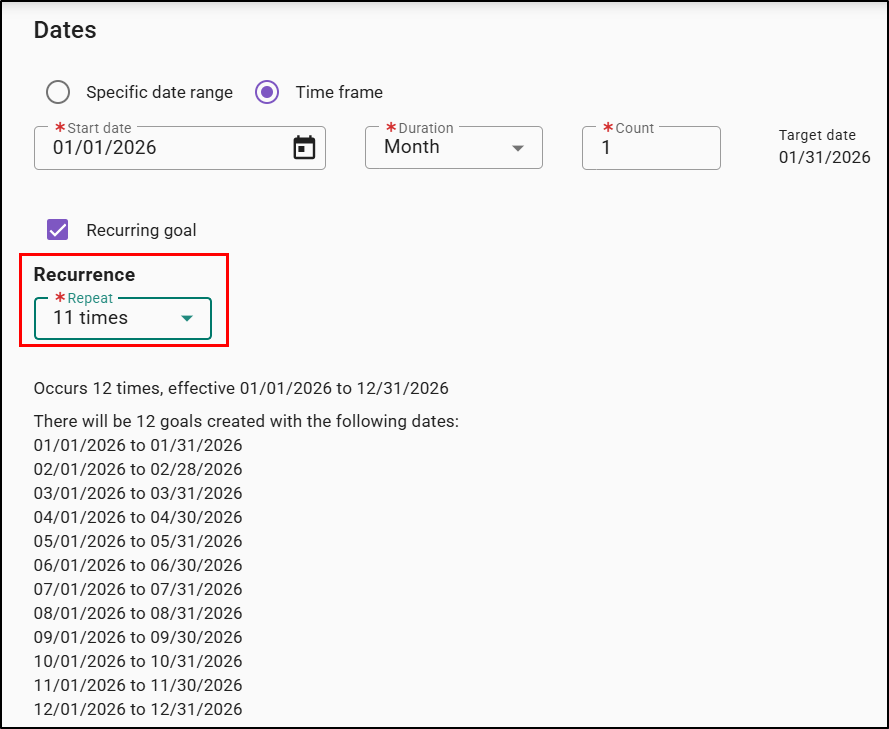
Task: Click the 06/01/2026 to 06/30/2026 row
Action: 138,565
